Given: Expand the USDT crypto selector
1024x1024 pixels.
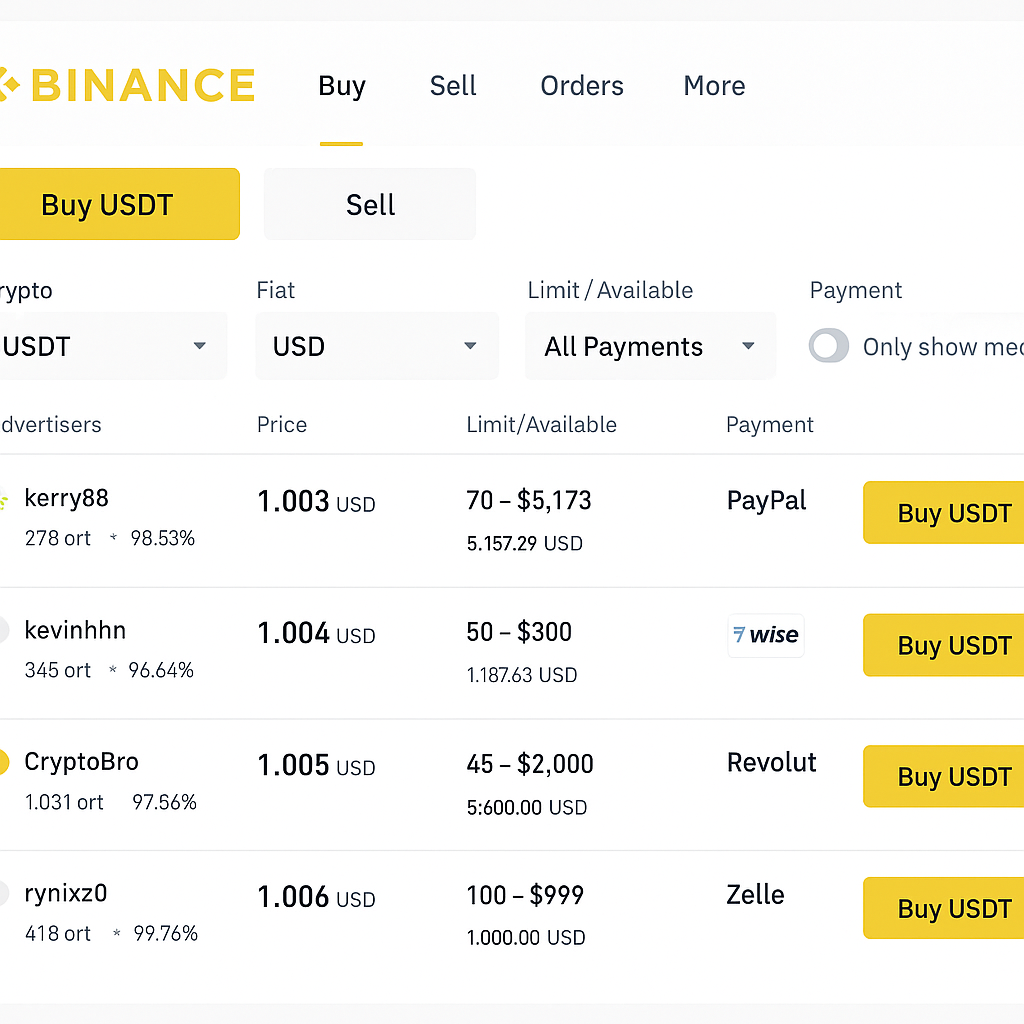Looking at the screenshot, I should point(110,346).
